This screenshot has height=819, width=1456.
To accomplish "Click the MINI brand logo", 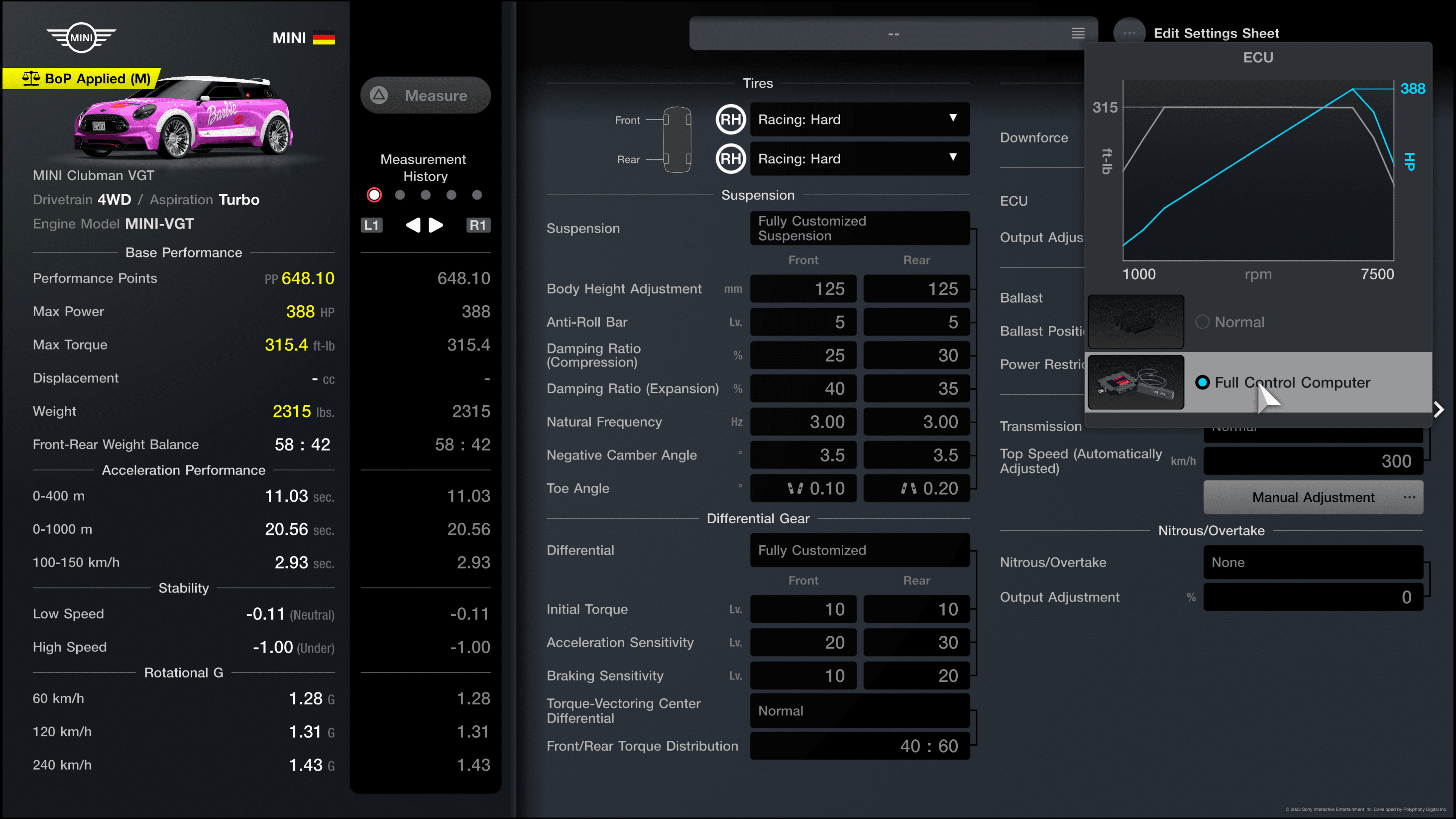I will pos(81,37).
